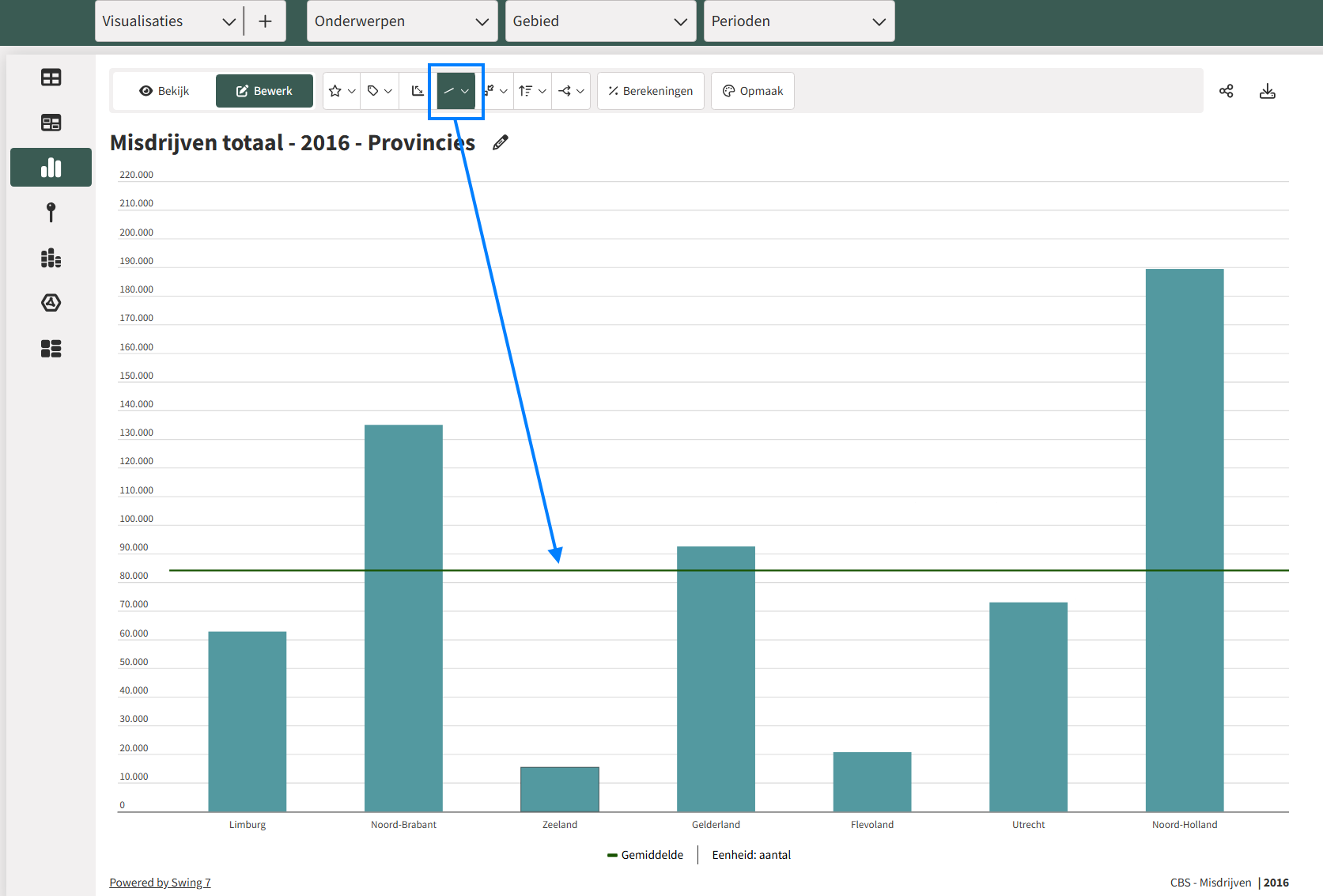The image size is (1323, 896).
Task: Click the Zeeland axis label
Action: coord(560,825)
